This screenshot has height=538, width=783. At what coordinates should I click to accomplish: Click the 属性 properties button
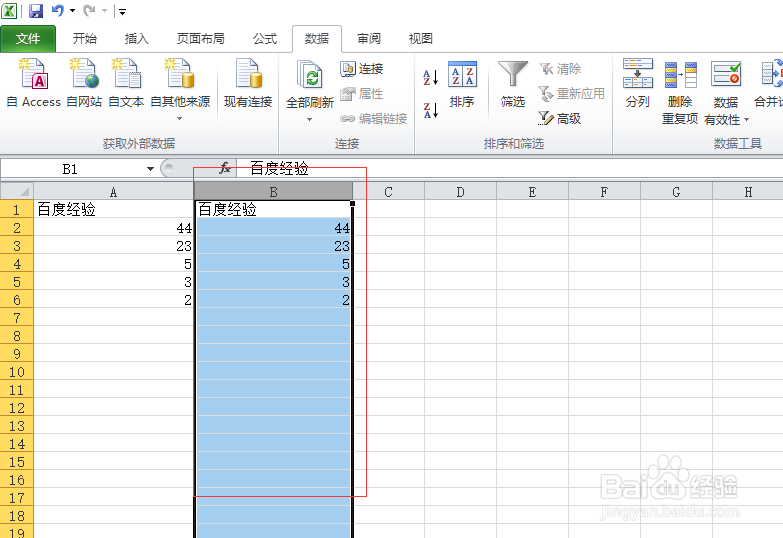[x=362, y=93]
